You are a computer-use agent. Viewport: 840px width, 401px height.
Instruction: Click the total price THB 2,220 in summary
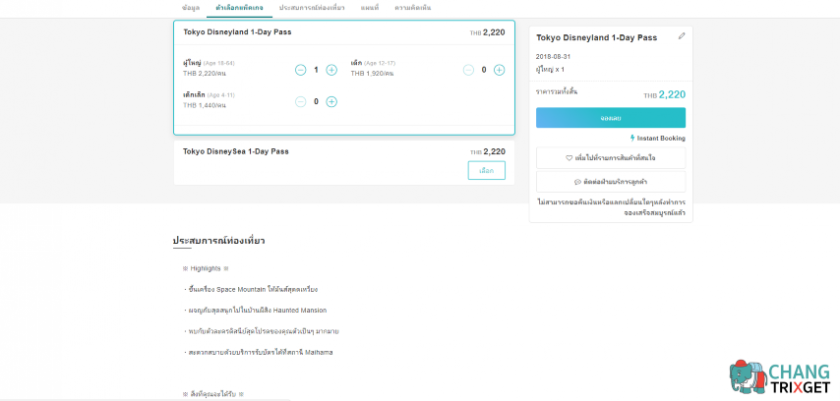pyautogui.click(x=664, y=95)
